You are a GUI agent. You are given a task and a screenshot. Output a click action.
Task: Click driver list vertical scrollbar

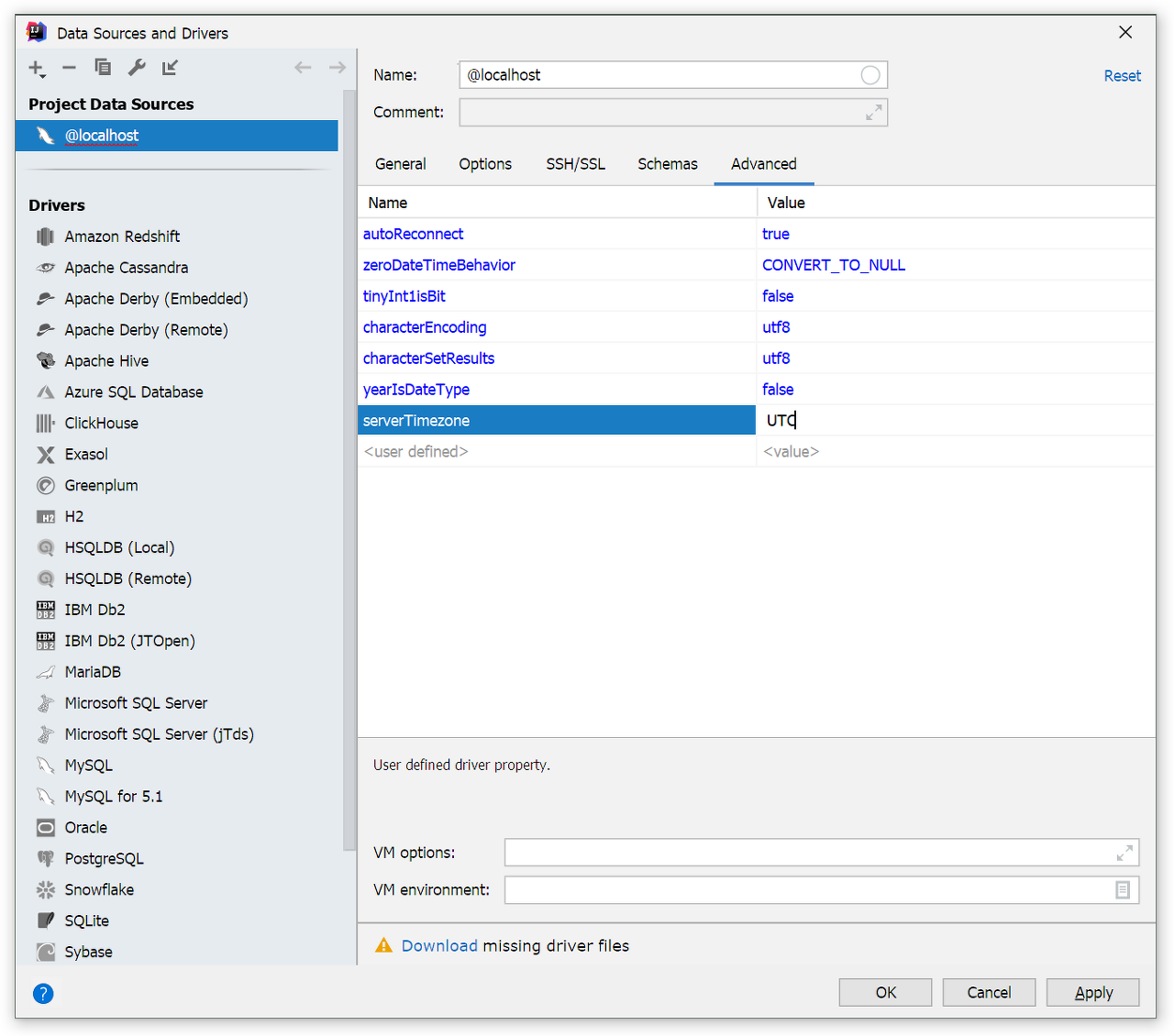pyautogui.click(x=349, y=469)
